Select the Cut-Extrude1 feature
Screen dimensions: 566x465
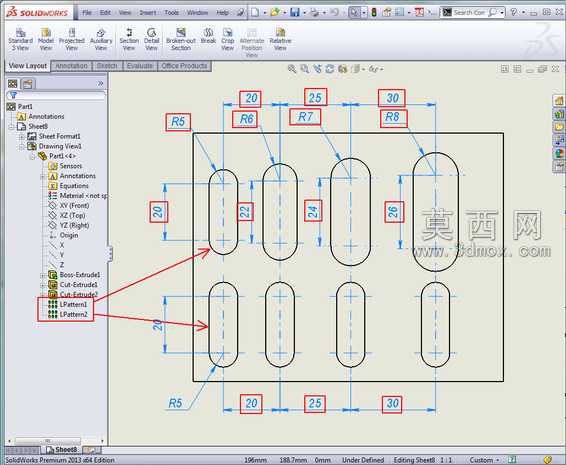coord(73,285)
